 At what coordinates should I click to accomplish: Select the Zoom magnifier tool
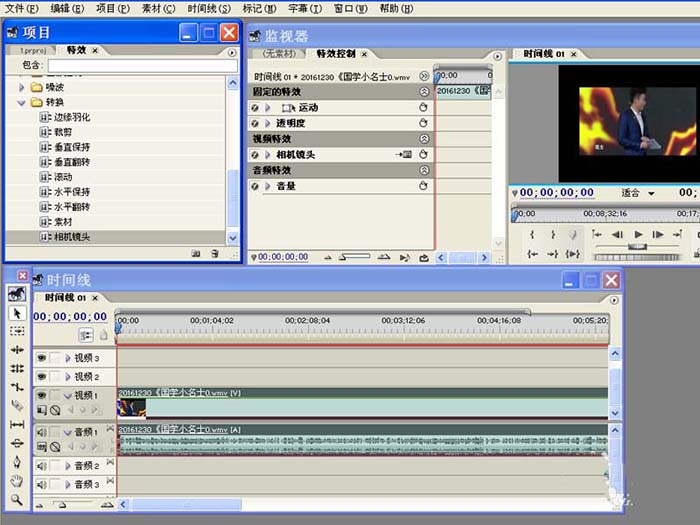point(17,500)
